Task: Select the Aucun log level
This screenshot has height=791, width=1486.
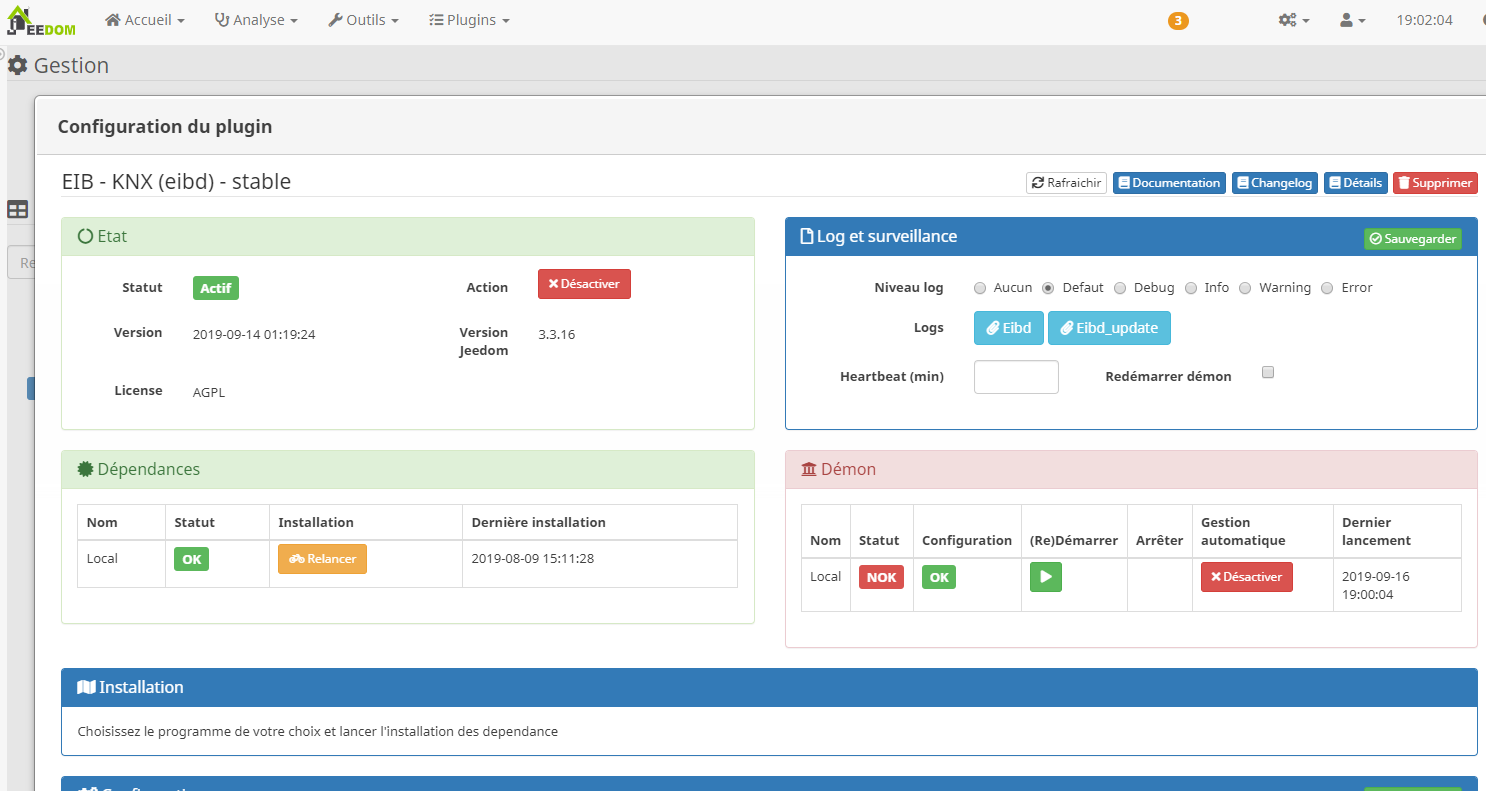Action: click(x=980, y=288)
